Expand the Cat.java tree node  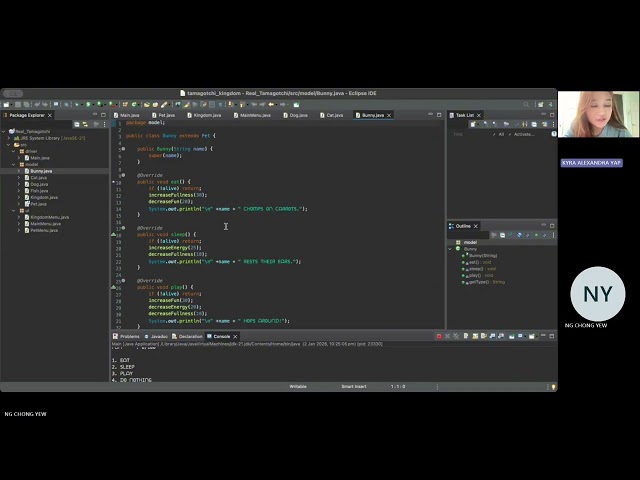(x=19, y=177)
